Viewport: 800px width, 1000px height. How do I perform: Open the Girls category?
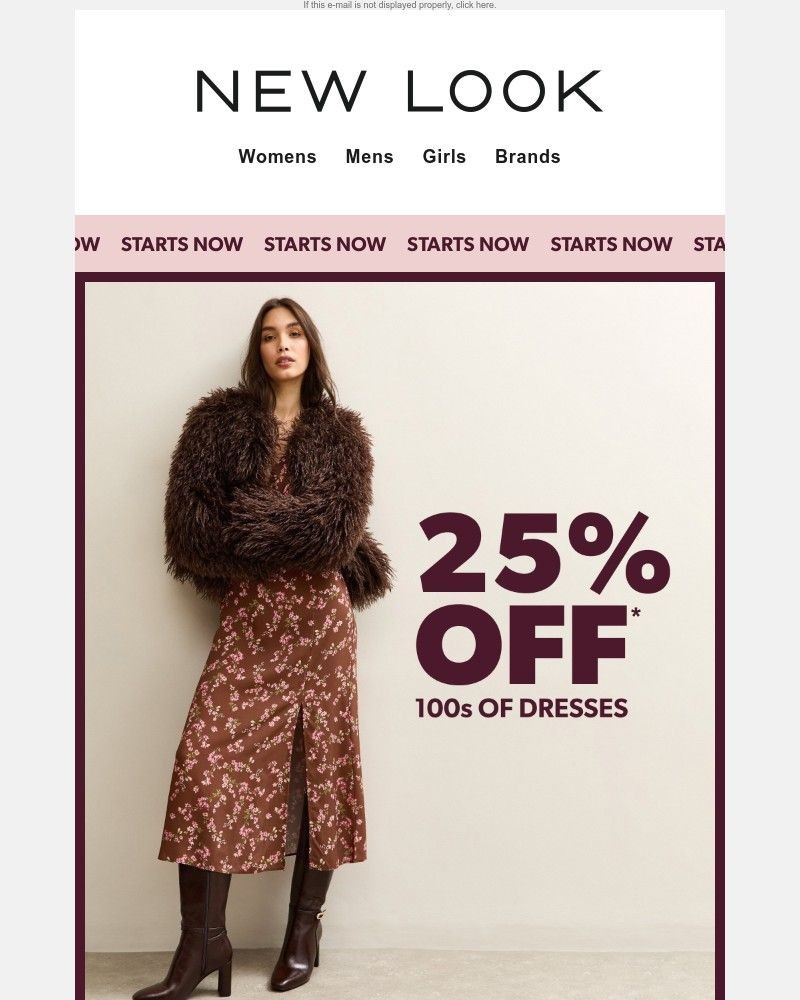(444, 156)
